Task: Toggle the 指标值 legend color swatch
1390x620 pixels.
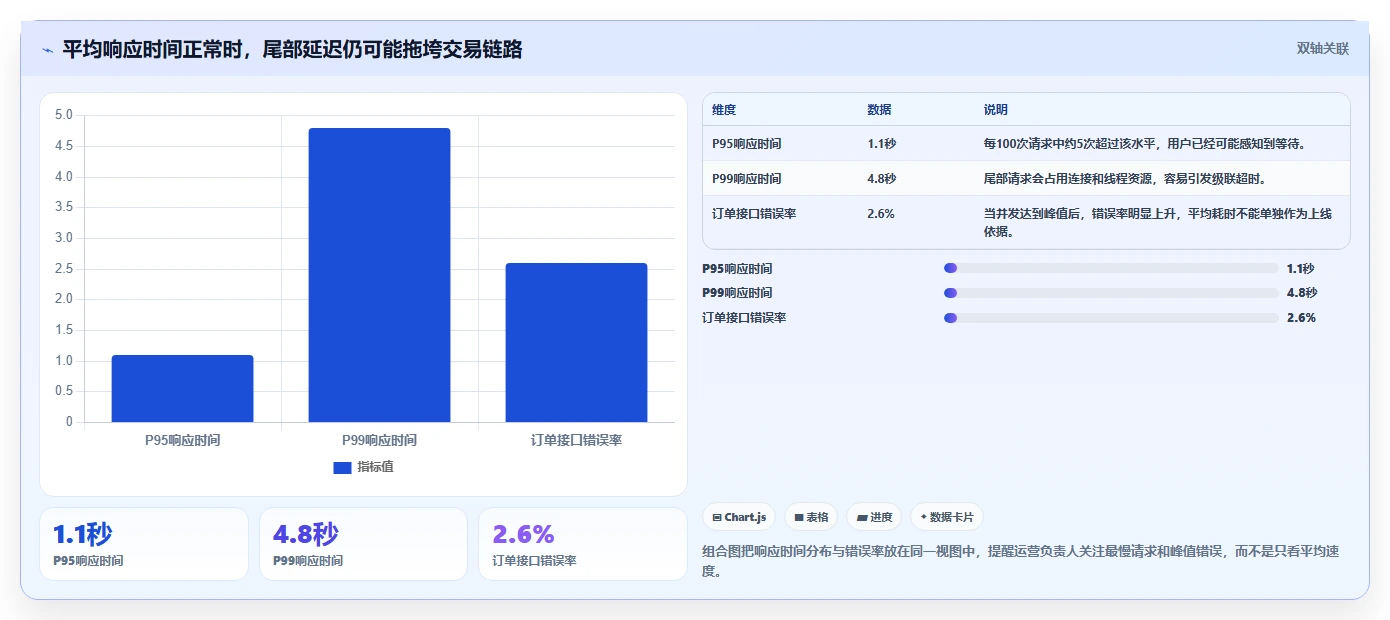Action: 342,467
